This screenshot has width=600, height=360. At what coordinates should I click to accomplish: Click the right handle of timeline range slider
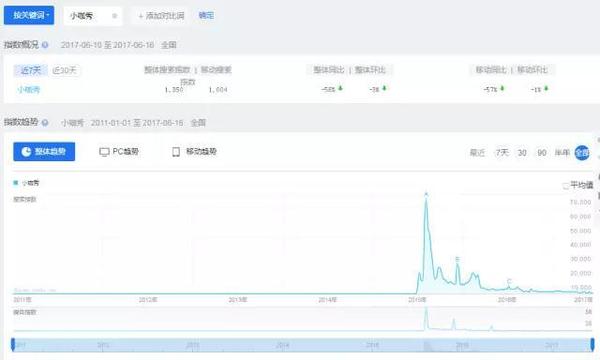pos(592,345)
